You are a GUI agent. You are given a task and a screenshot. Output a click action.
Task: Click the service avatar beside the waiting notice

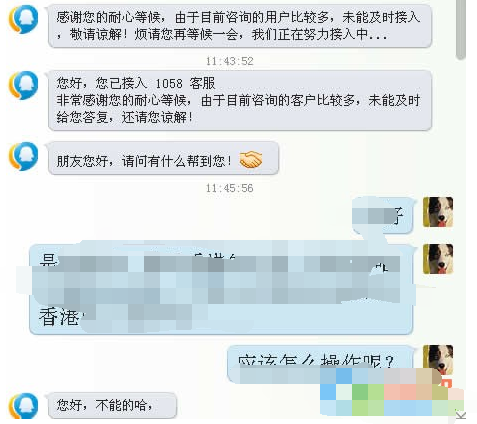(23, 19)
